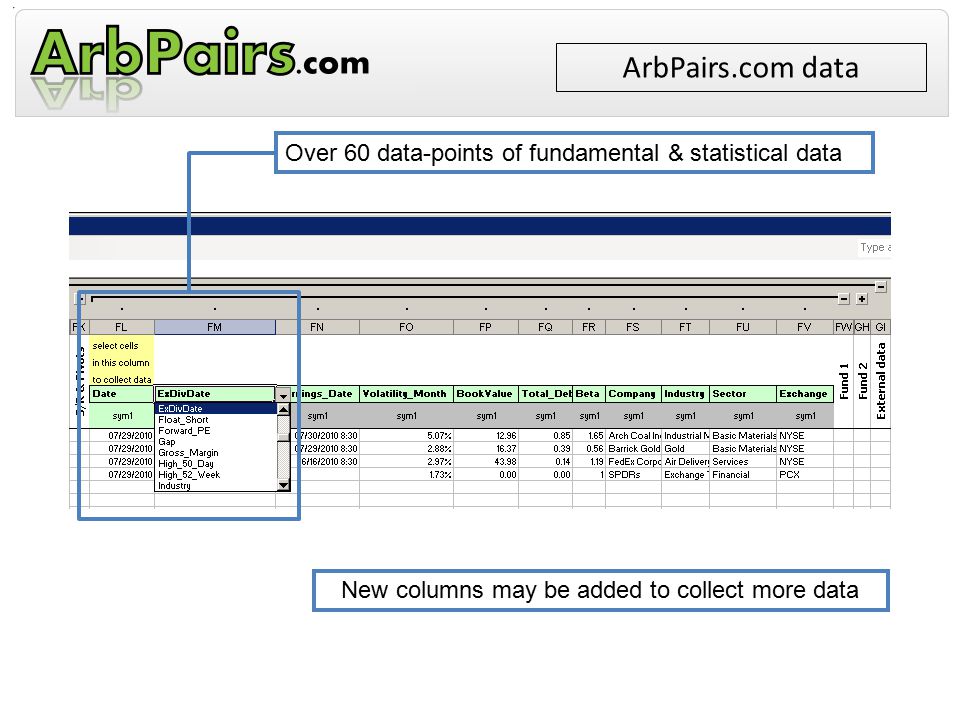This screenshot has height=720, width=960.
Task: Click the Total_Debt header cell
Action: 545,394
